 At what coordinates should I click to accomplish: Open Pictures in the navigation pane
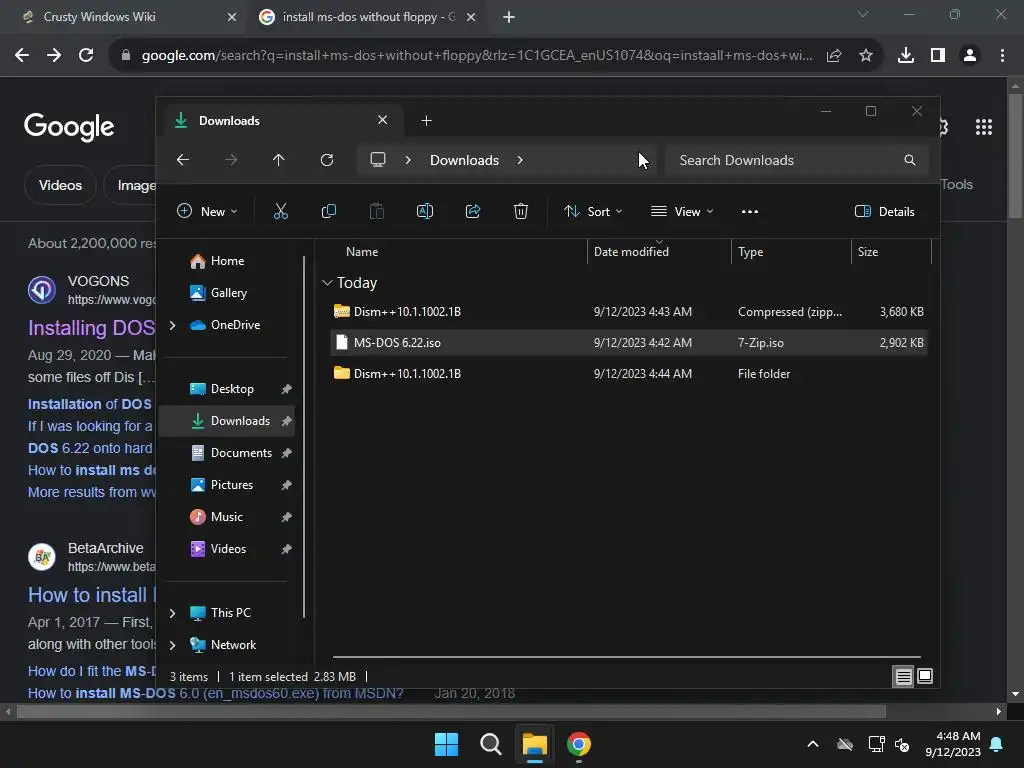226,485
